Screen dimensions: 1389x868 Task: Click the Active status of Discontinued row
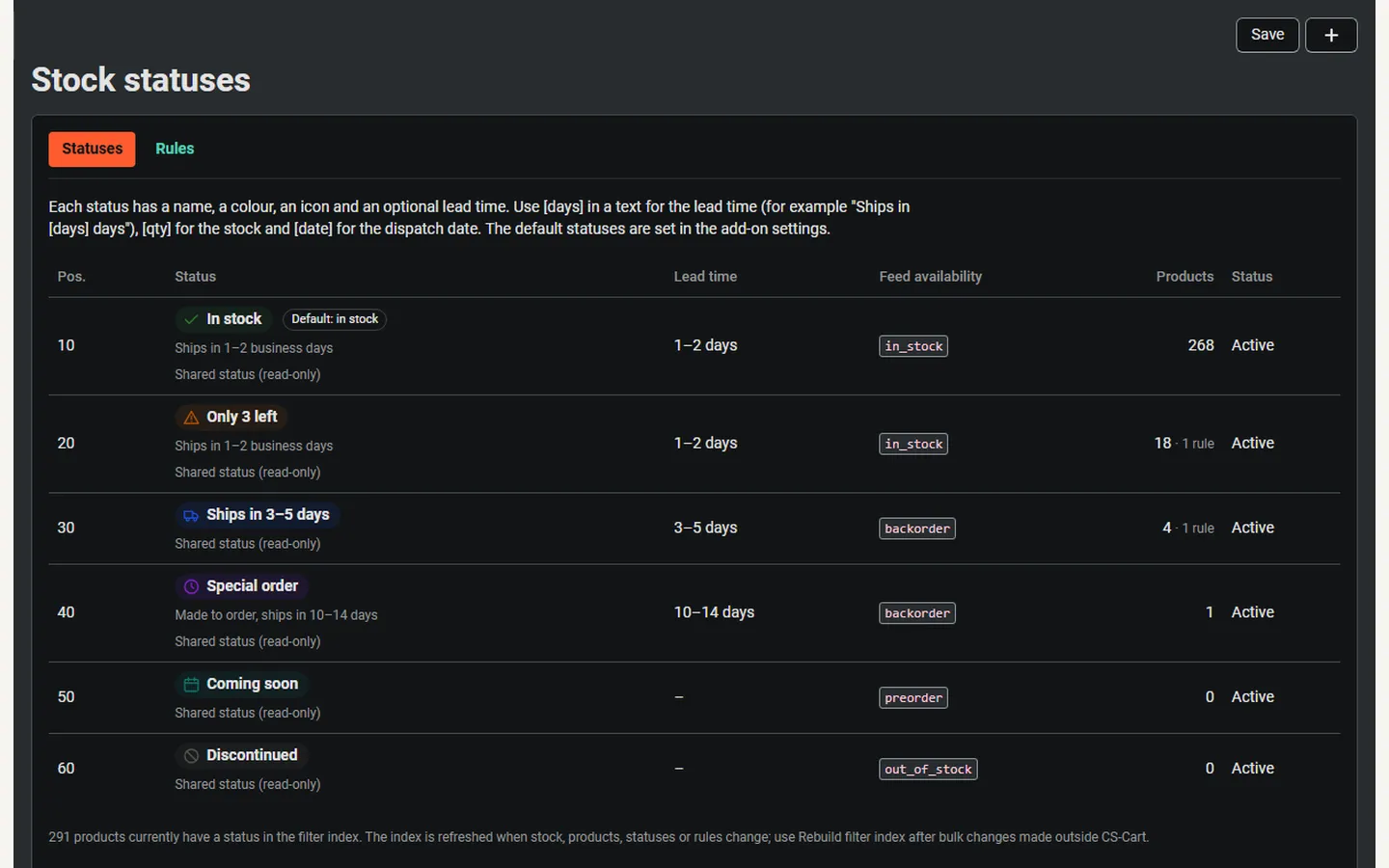[x=1253, y=769]
